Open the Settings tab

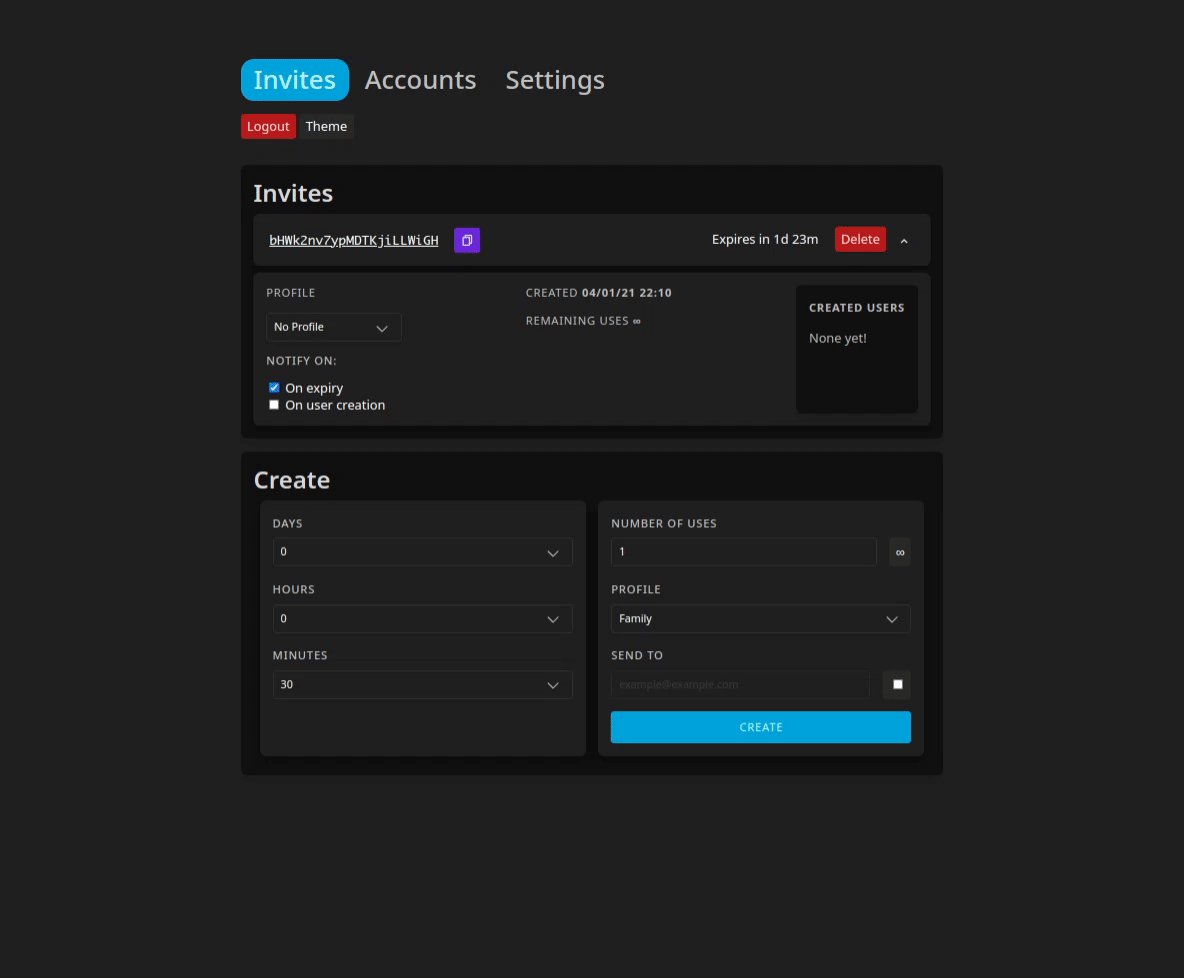click(555, 80)
